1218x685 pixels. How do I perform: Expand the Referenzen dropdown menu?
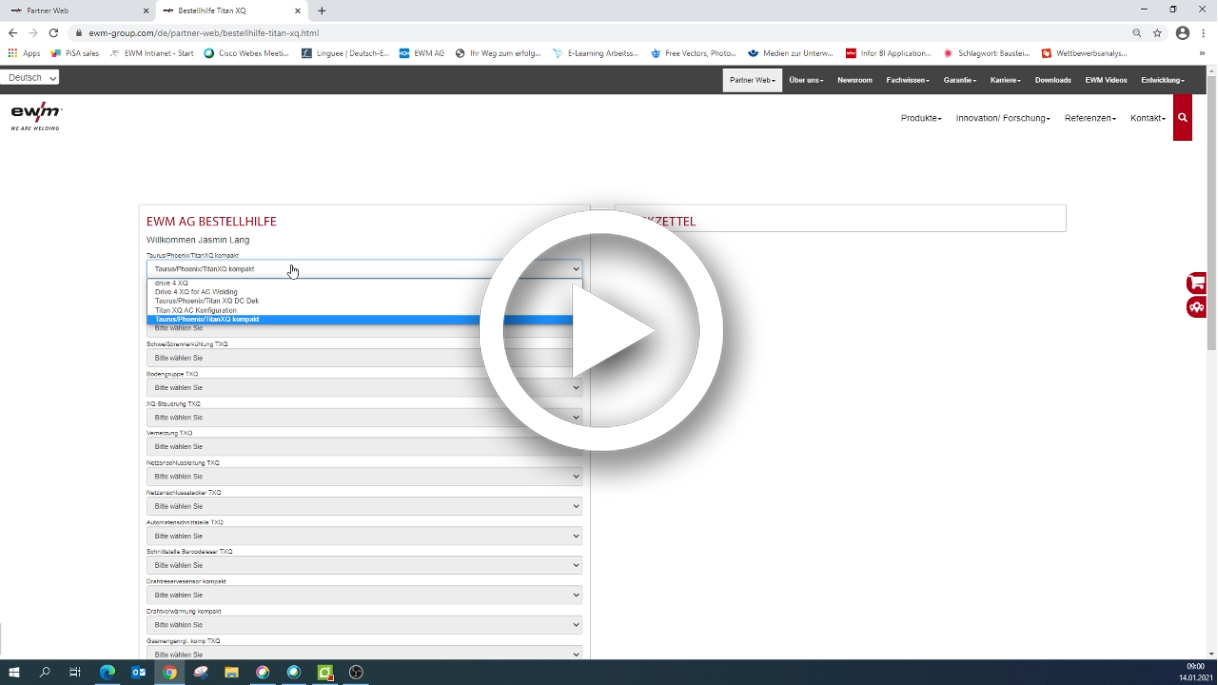click(1090, 118)
